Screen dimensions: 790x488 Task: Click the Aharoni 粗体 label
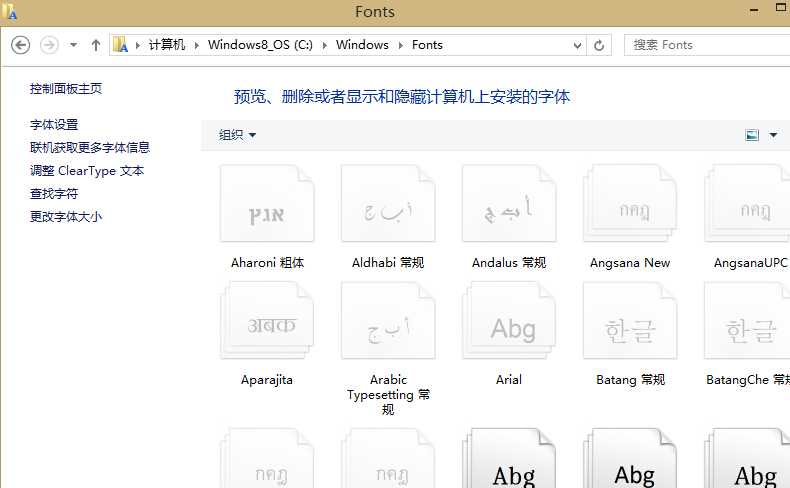pos(268,263)
